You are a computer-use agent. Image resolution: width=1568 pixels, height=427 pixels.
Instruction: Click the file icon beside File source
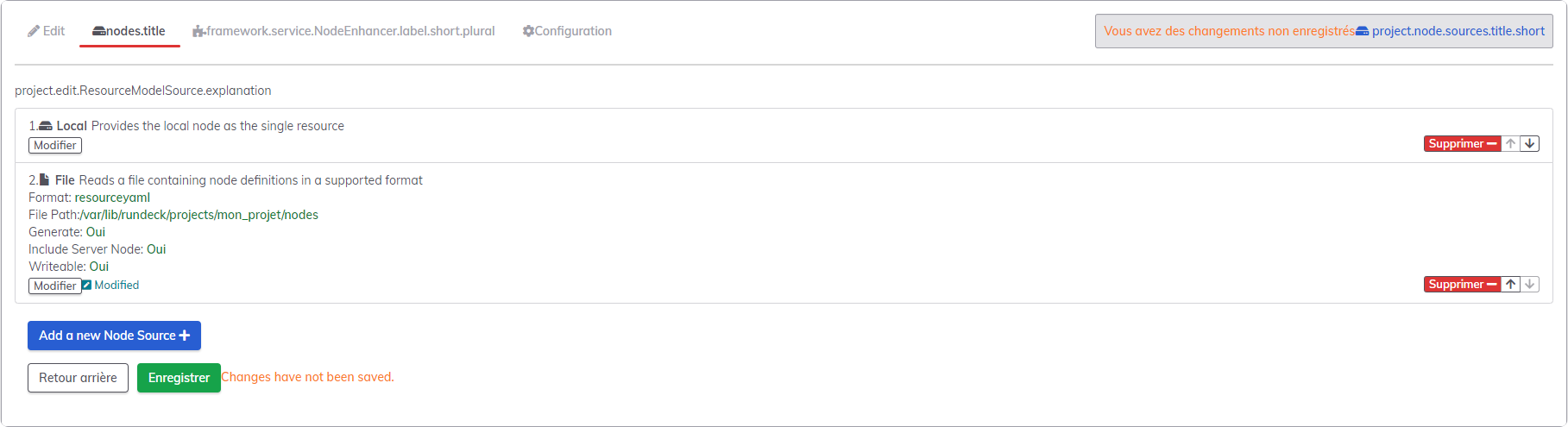44,179
